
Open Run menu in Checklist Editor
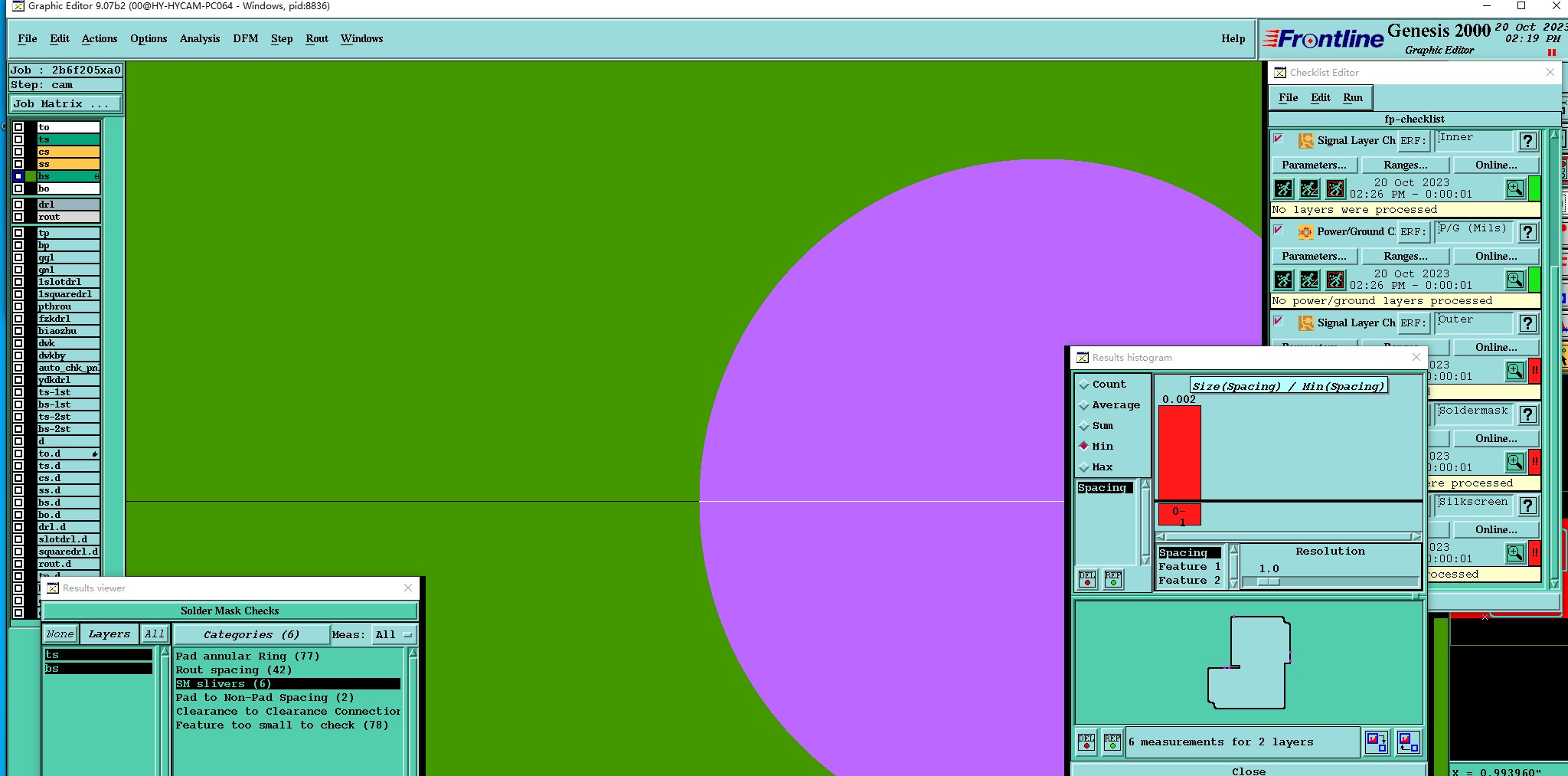click(1353, 98)
